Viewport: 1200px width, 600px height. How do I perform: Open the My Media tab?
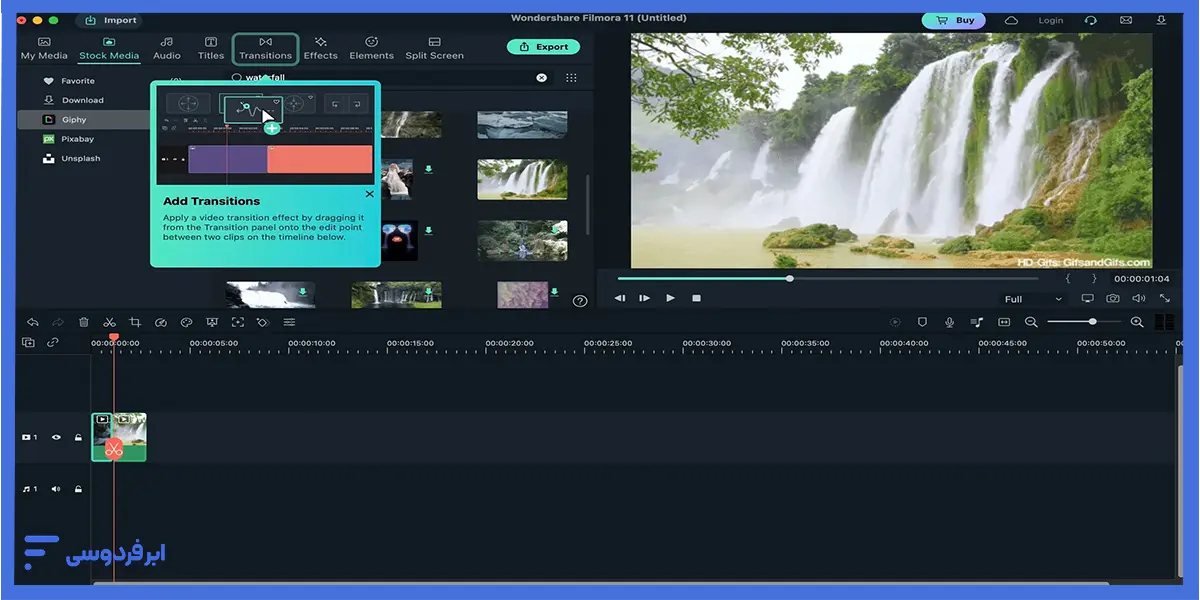click(44, 48)
